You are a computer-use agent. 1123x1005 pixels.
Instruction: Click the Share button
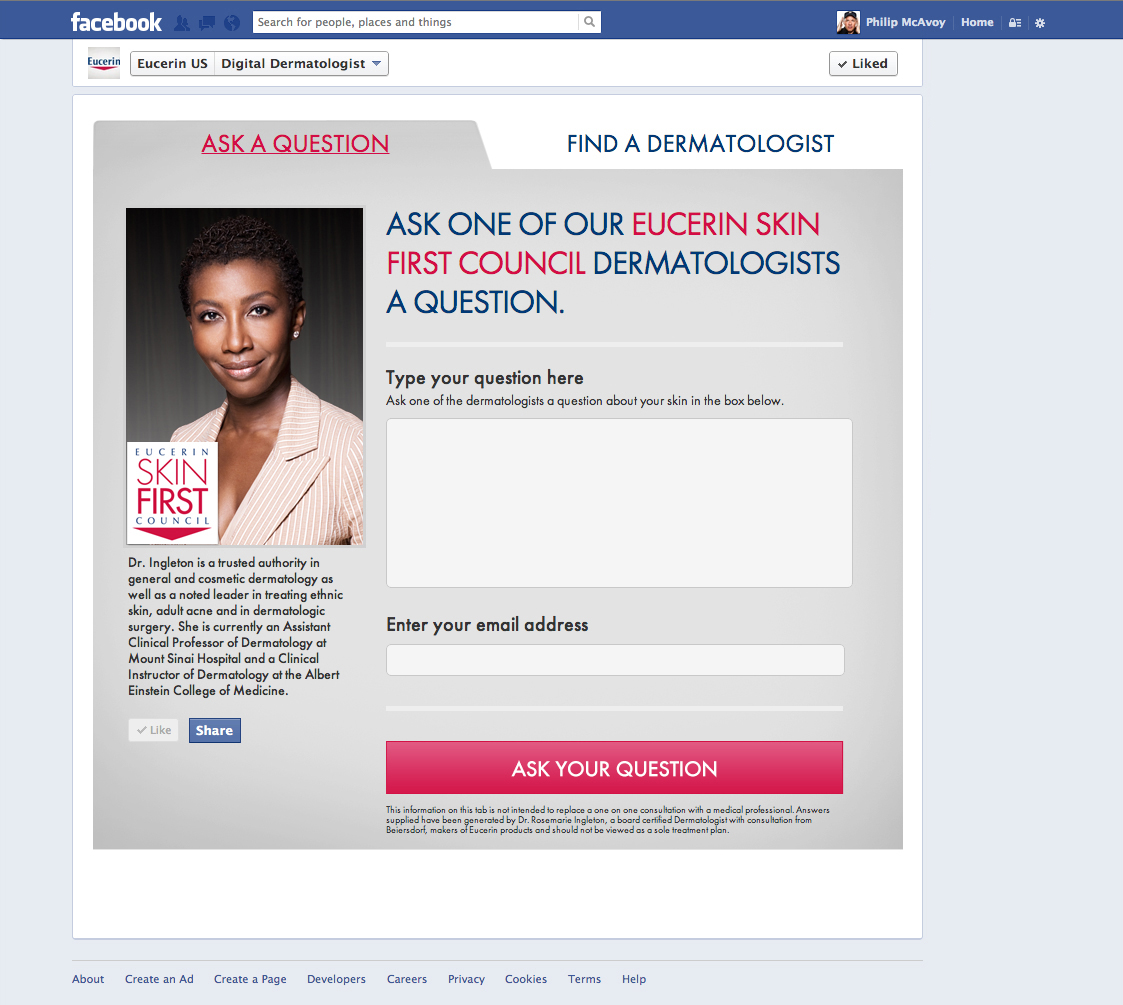coord(215,730)
